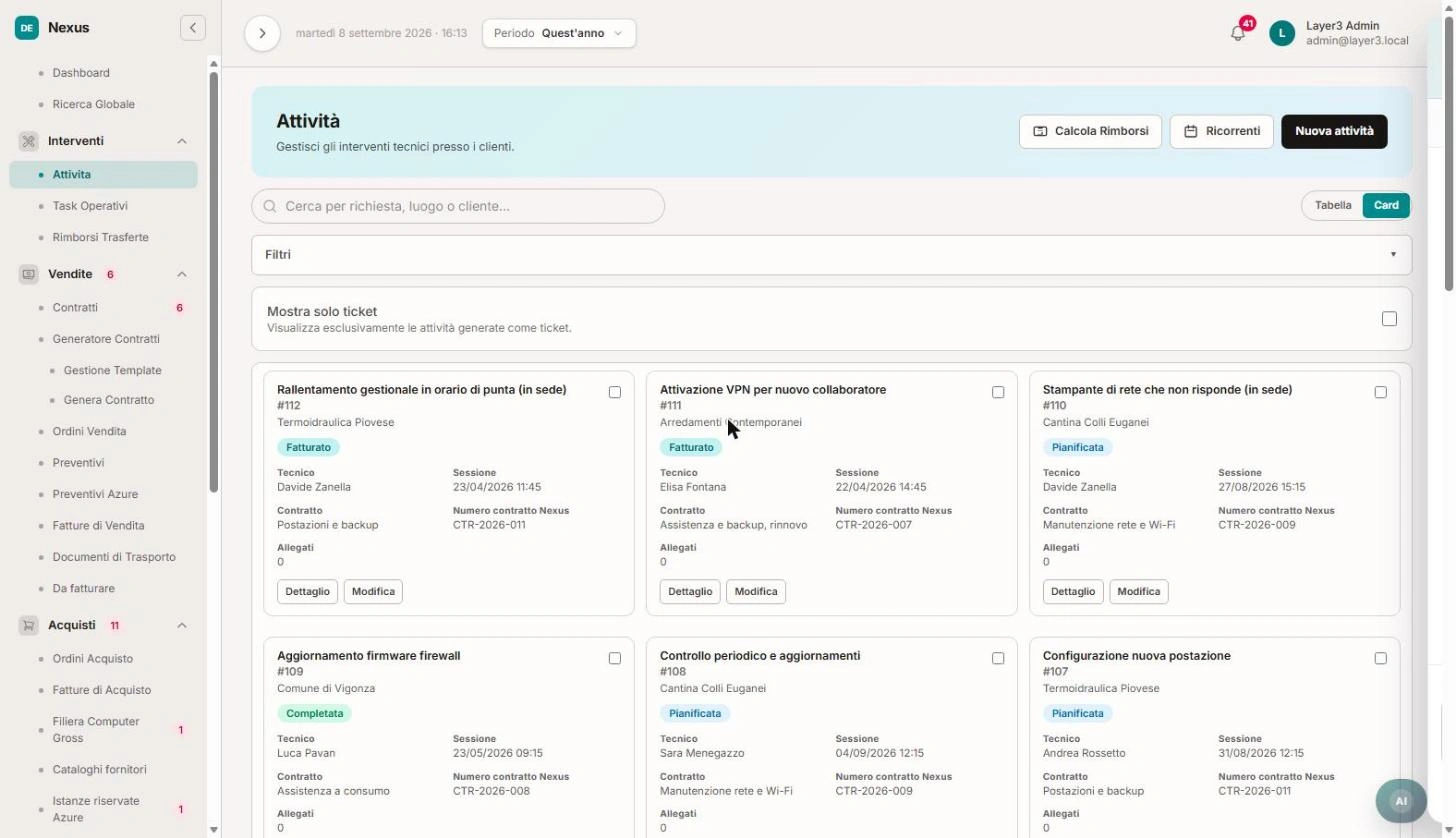This screenshot has height=838, width=1456.
Task: Create a Nuova attività
Action: click(1334, 131)
